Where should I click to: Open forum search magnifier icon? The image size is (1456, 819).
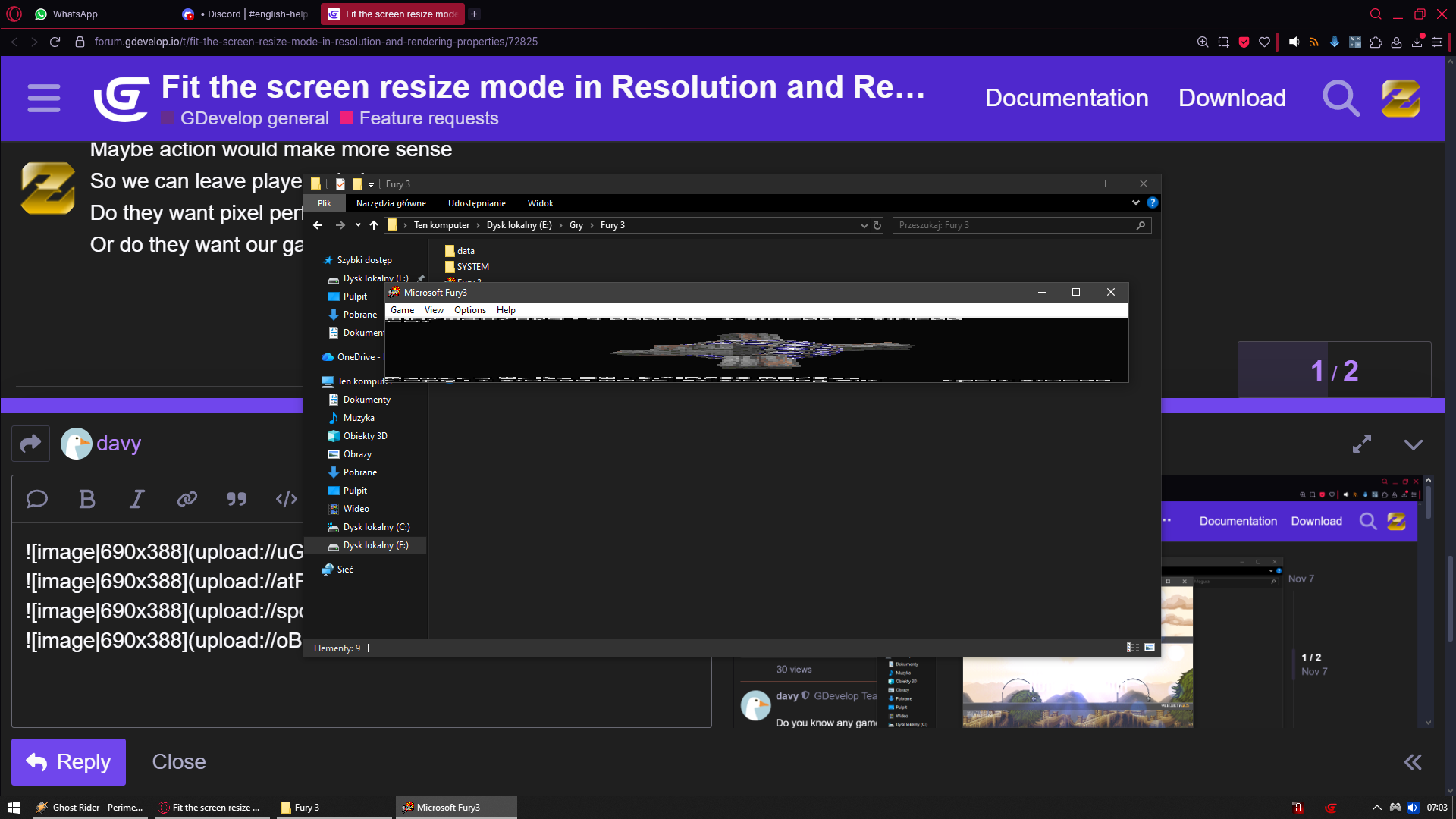point(1341,99)
